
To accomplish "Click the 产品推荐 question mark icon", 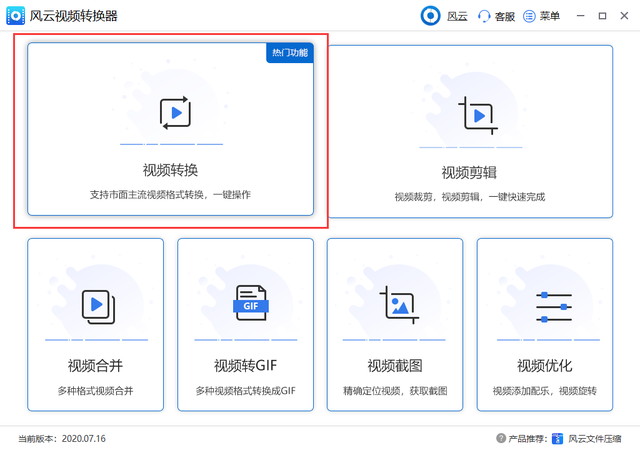I will [501, 438].
